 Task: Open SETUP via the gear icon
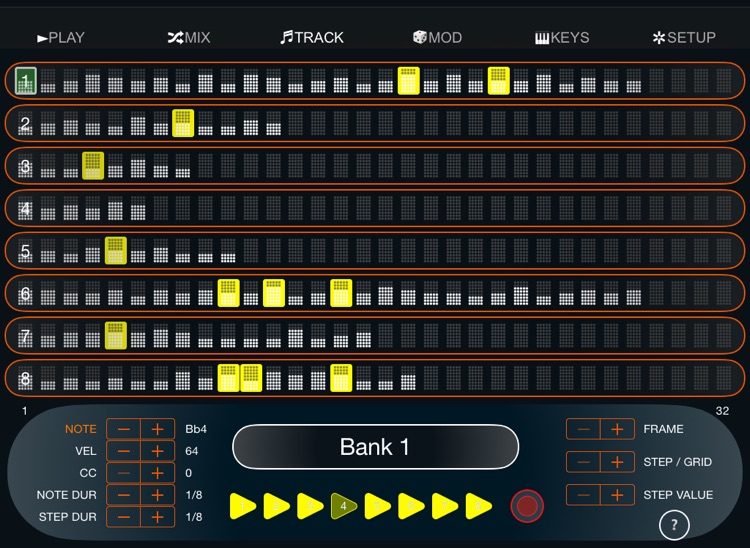click(x=684, y=38)
